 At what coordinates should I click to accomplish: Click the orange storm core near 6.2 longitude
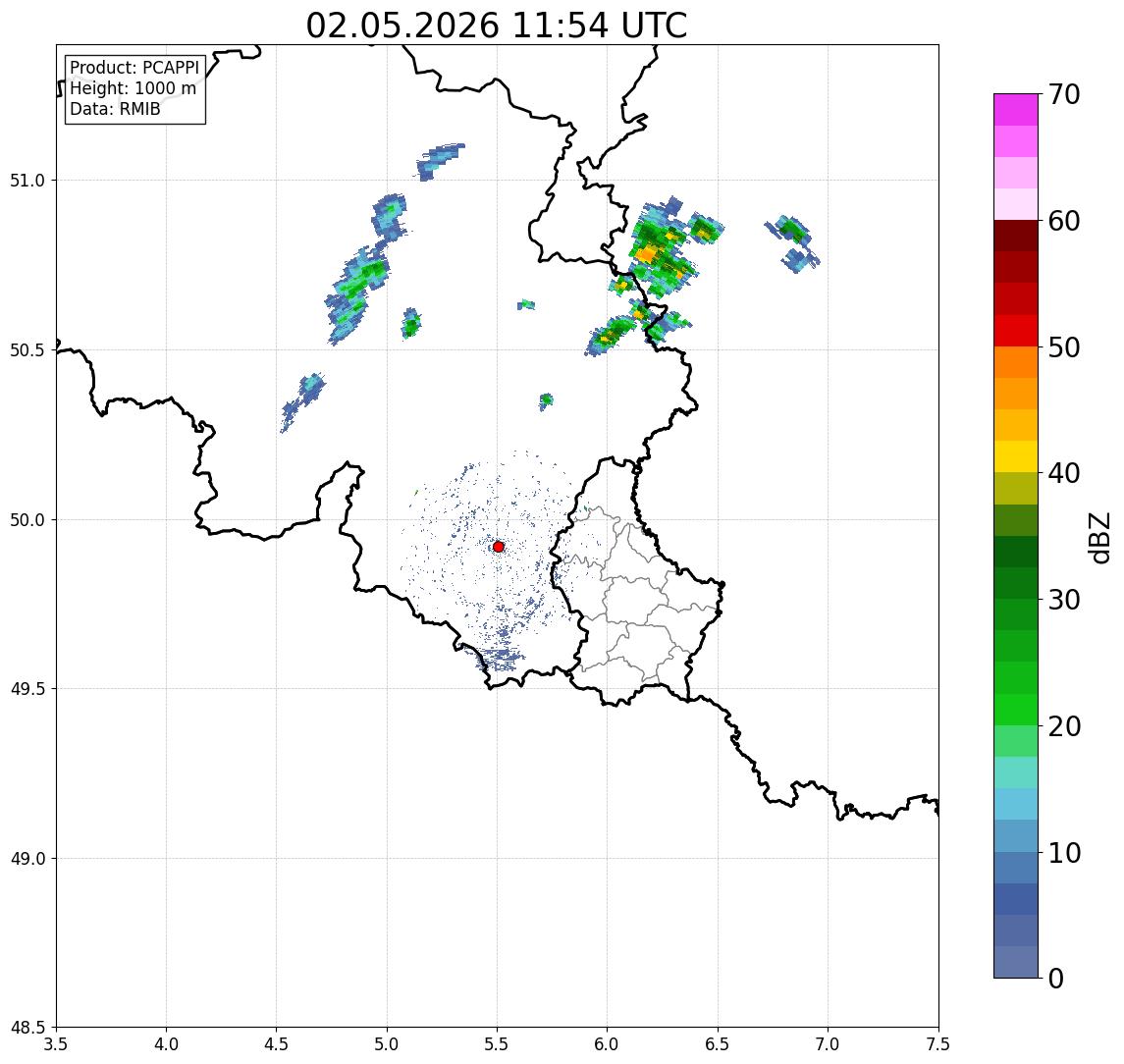(x=647, y=253)
